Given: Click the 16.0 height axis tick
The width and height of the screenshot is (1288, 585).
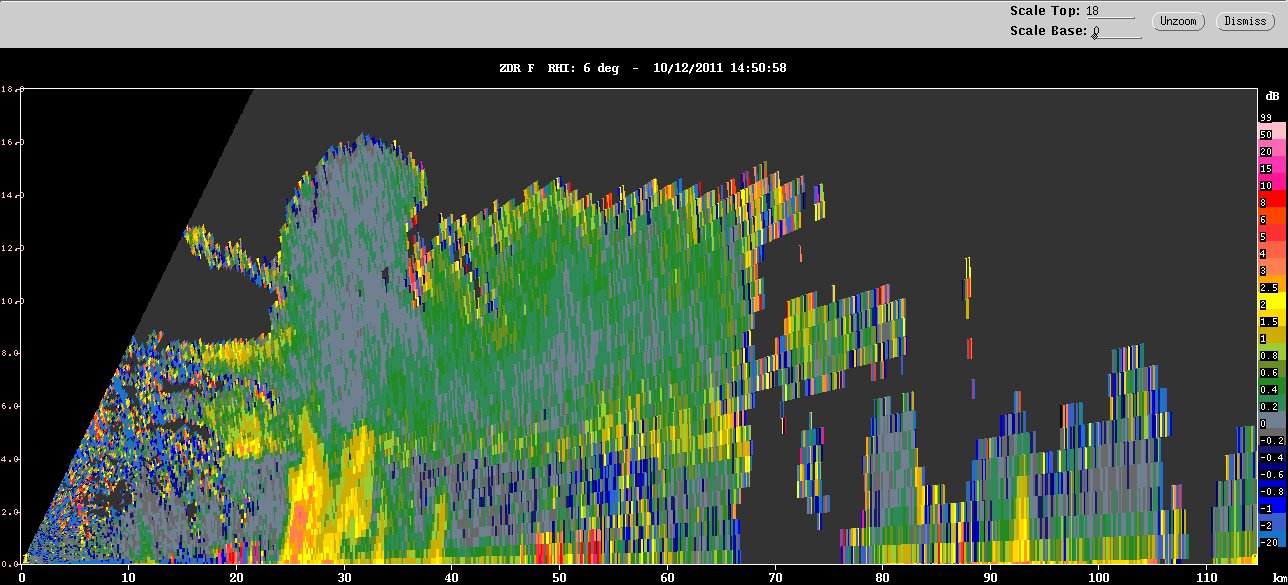Looking at the screenshot, I should coord(10,142).
